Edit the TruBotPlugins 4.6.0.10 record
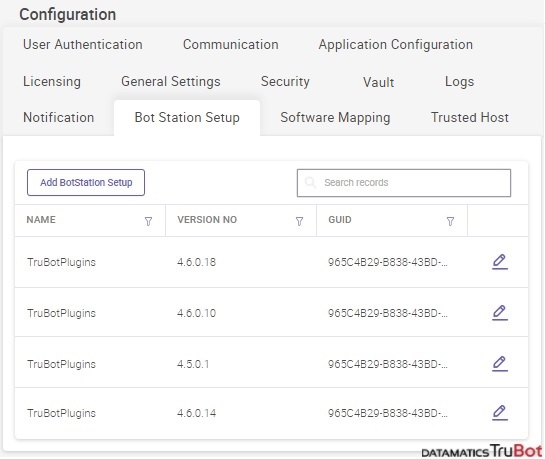This screenshot has height=459, width=545. pos(500,313)
